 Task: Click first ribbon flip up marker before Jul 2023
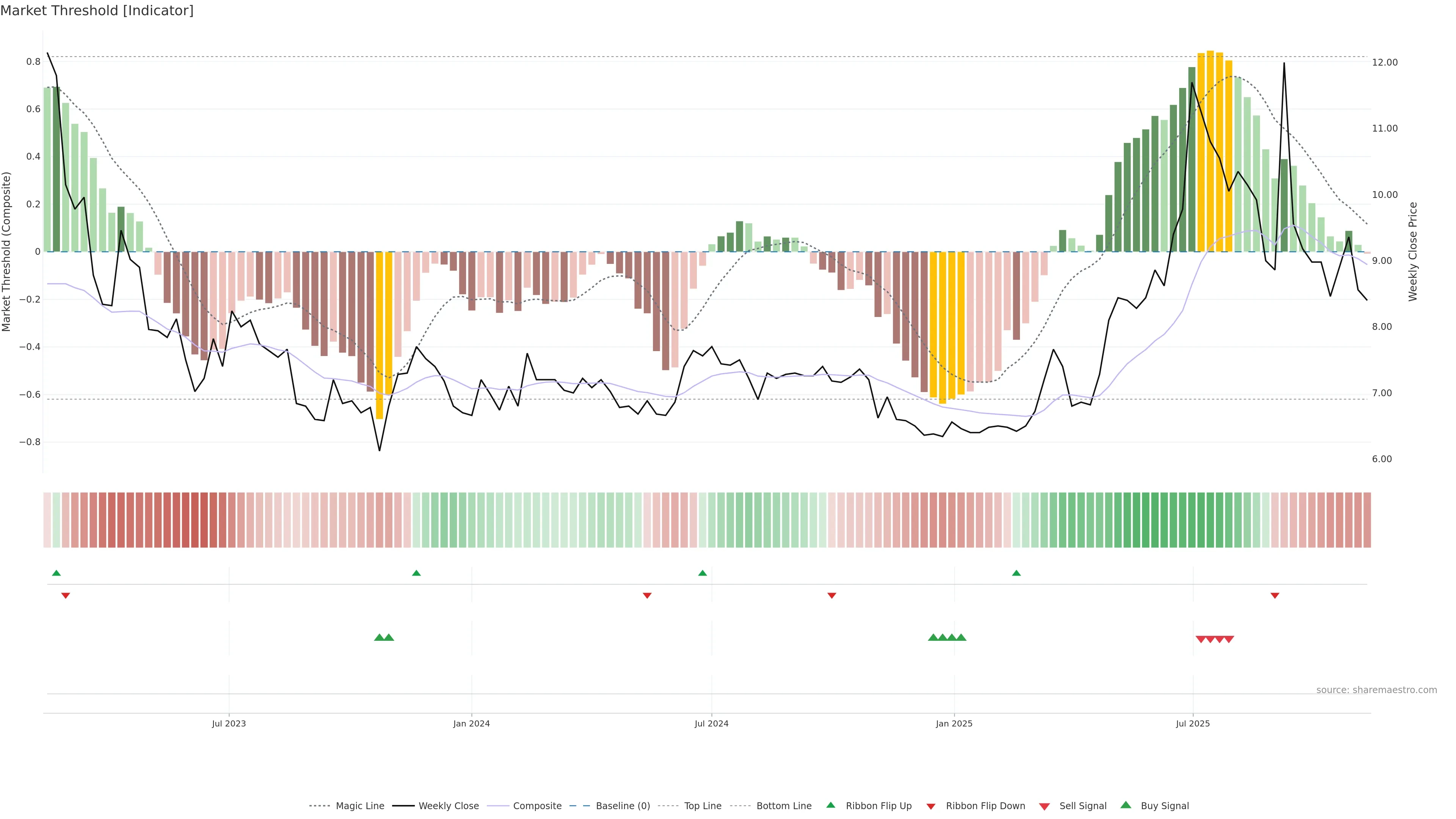[56, 573]
